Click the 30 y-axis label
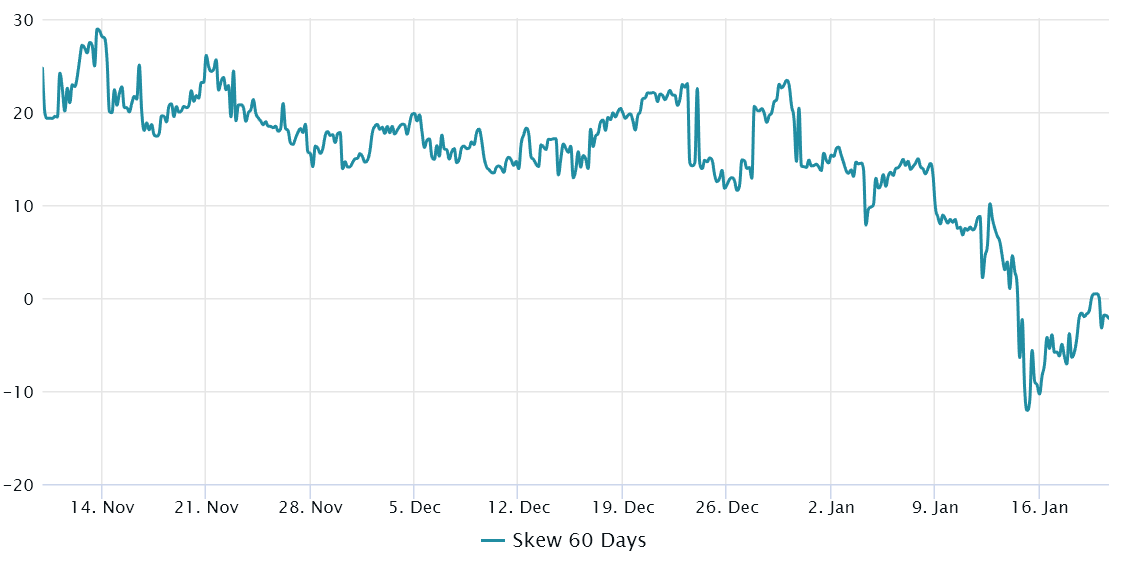The width and height of the screenshot is (1124, 567). tap(23, 20)
